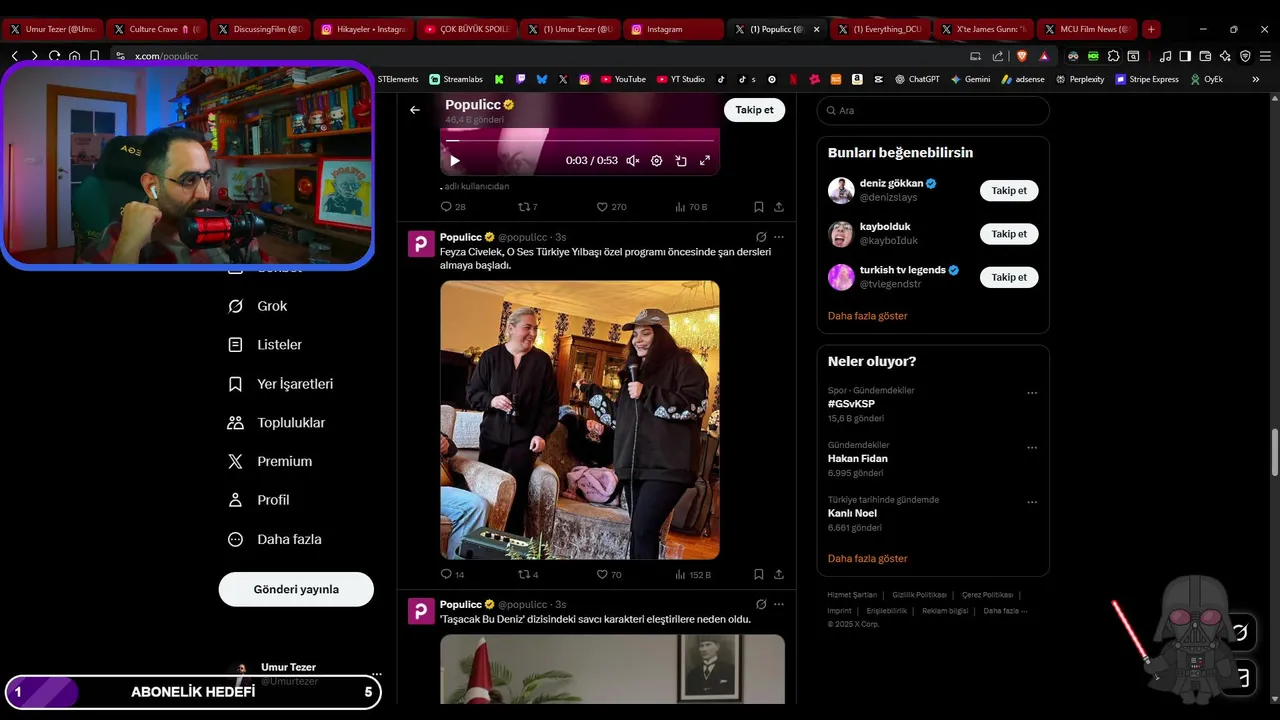Image resolution: width=1280 pixels, height=720 pixels.
Task: Like the Feyza Civelek post
Action: [609, 575]
